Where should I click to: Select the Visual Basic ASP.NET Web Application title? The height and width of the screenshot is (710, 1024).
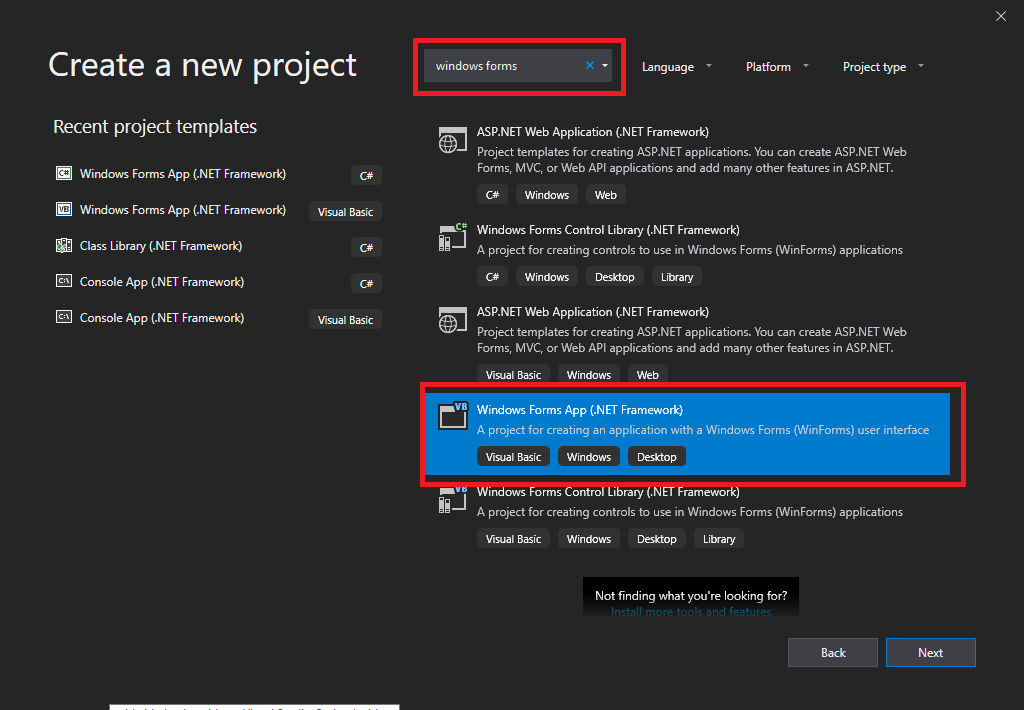592,312
